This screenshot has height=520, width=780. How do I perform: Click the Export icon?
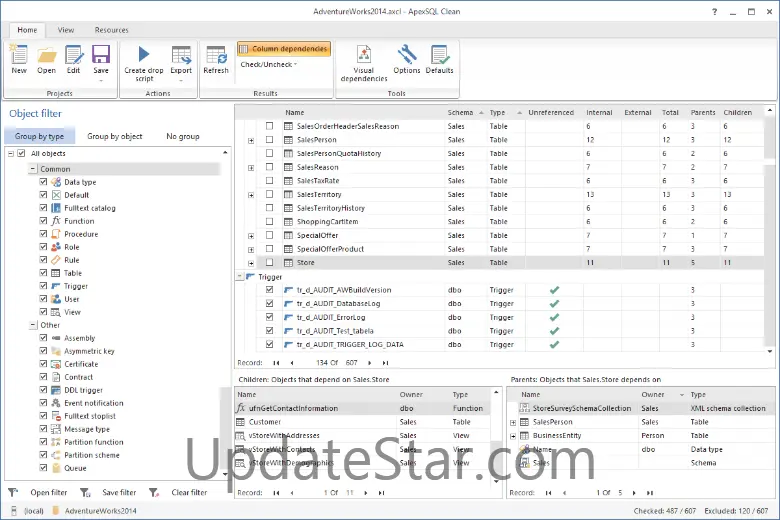pyautogui.click(x=181, y=55)
